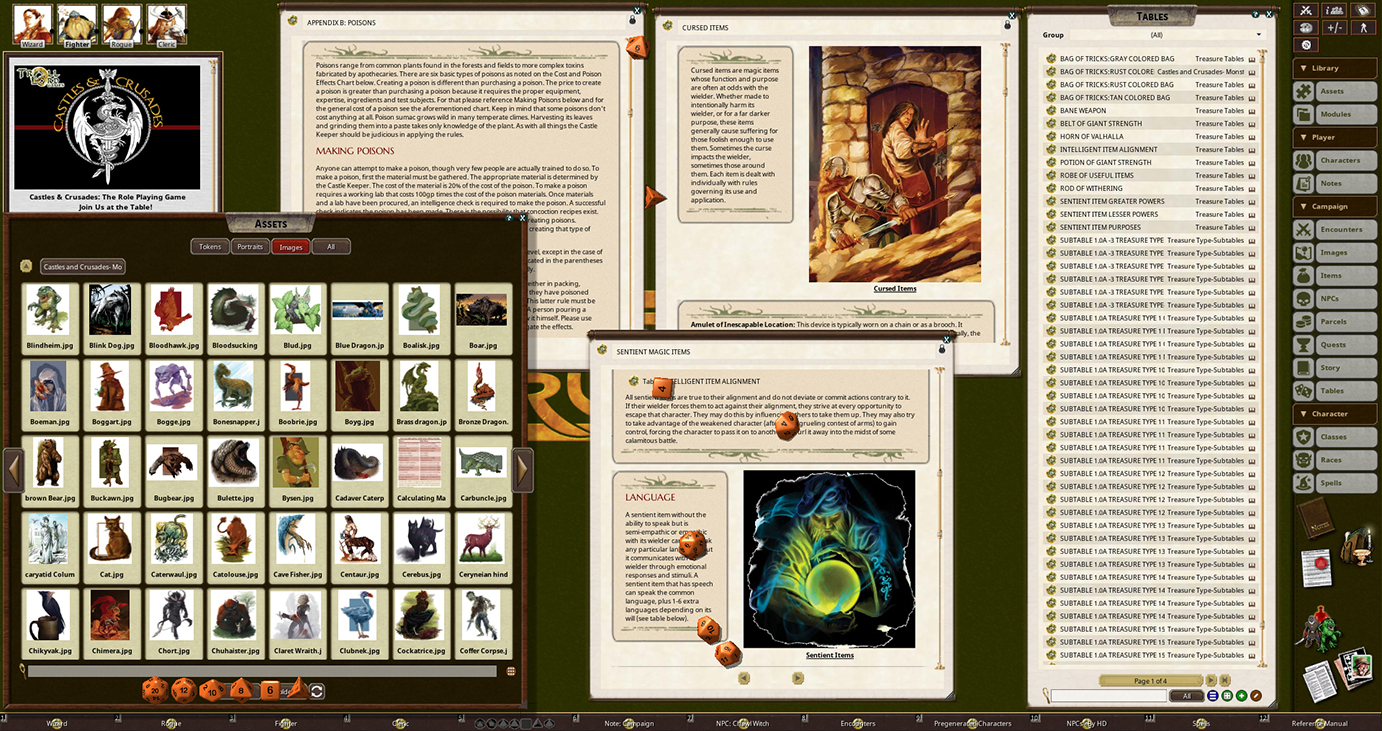Click the Images button in sidebar
1382x731 pixels.
point(1346,252)
